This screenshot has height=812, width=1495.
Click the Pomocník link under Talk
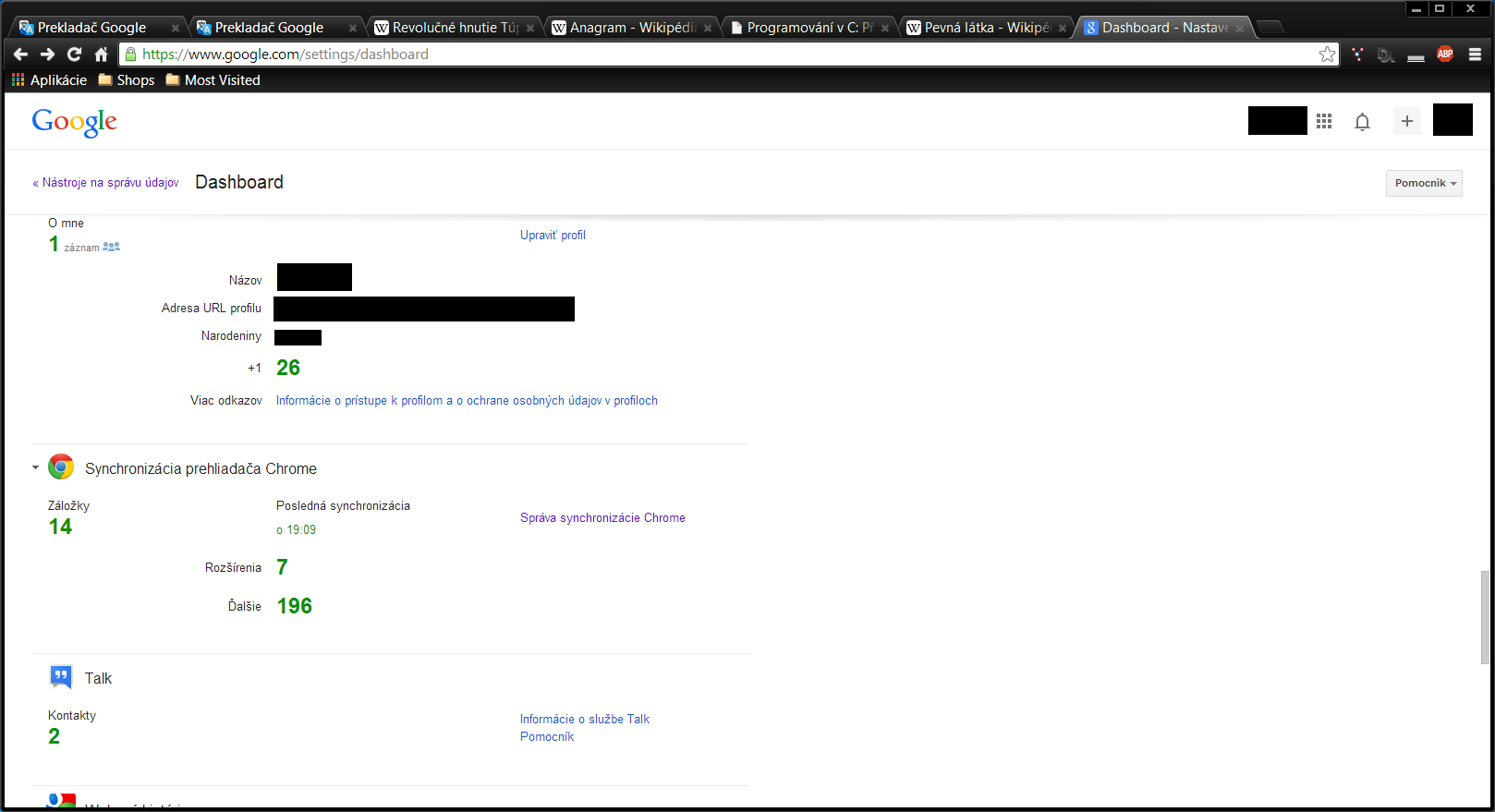(547, 737)
